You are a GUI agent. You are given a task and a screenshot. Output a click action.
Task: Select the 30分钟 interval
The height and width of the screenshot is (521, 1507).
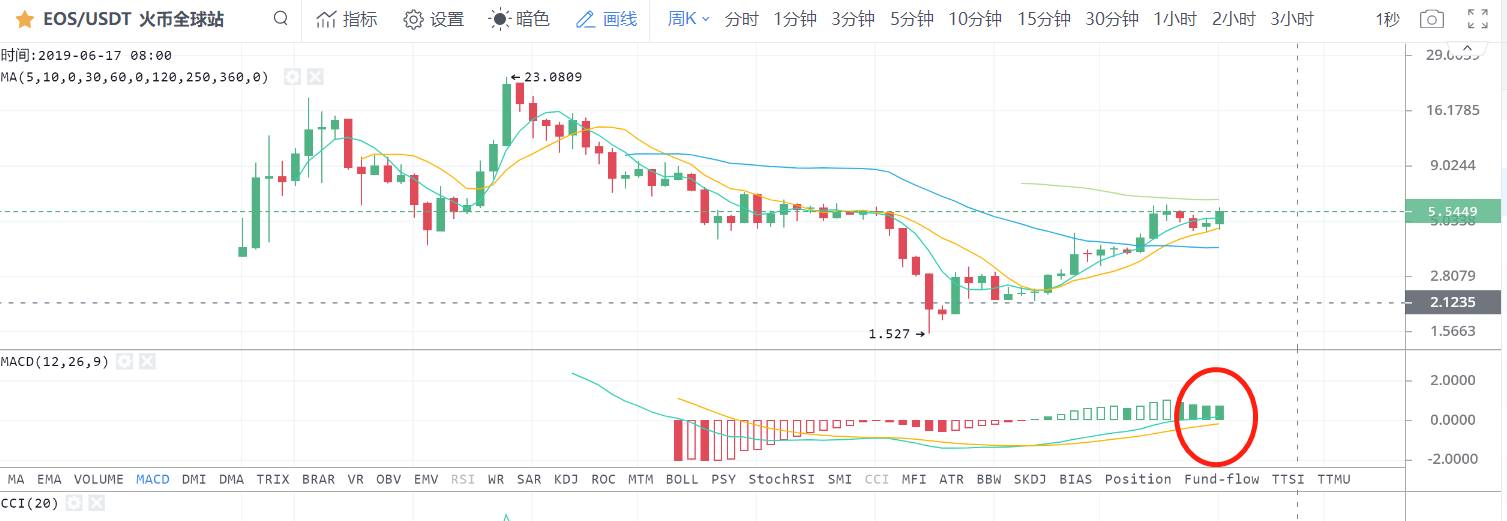click(1112, 19)
